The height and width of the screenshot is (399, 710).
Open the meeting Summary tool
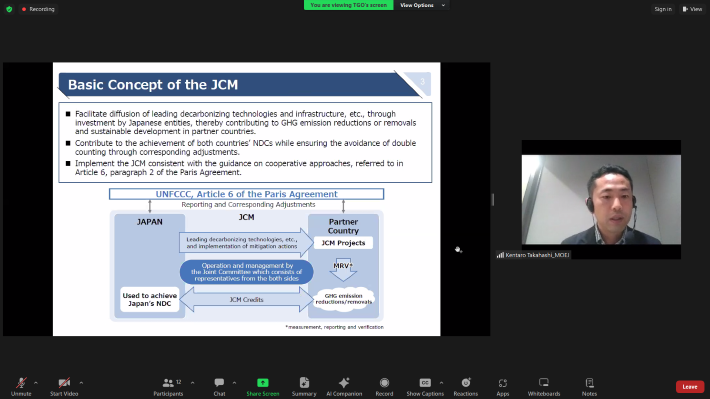pyautogui.click(x=304, y=387)
